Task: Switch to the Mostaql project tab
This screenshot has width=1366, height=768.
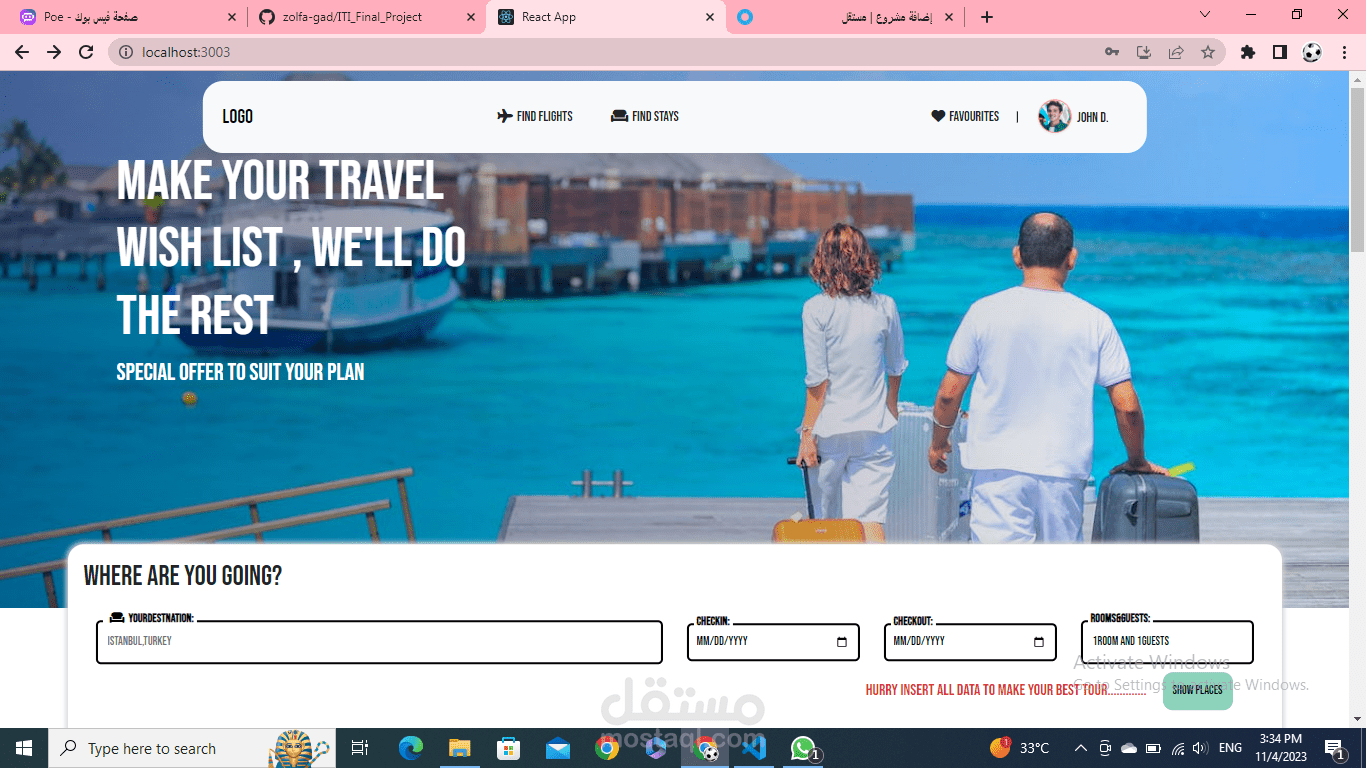Action: click(846, 17)
